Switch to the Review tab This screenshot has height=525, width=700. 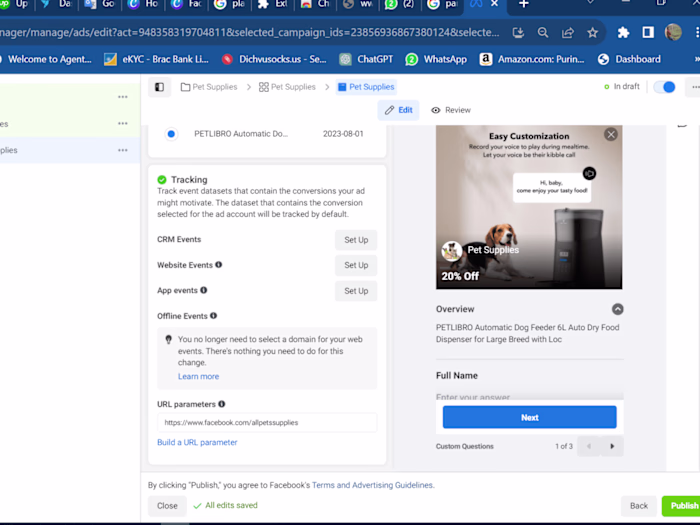point(451,110)
